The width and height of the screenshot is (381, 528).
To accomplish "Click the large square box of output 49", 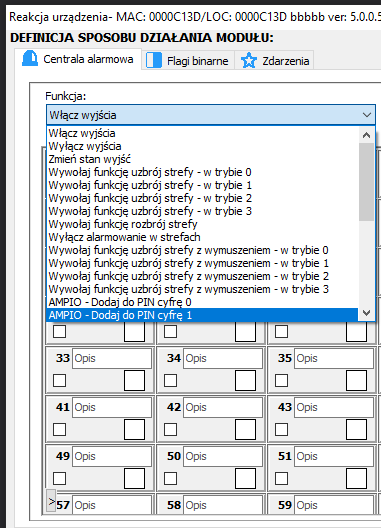I will (x=134, y=478).
